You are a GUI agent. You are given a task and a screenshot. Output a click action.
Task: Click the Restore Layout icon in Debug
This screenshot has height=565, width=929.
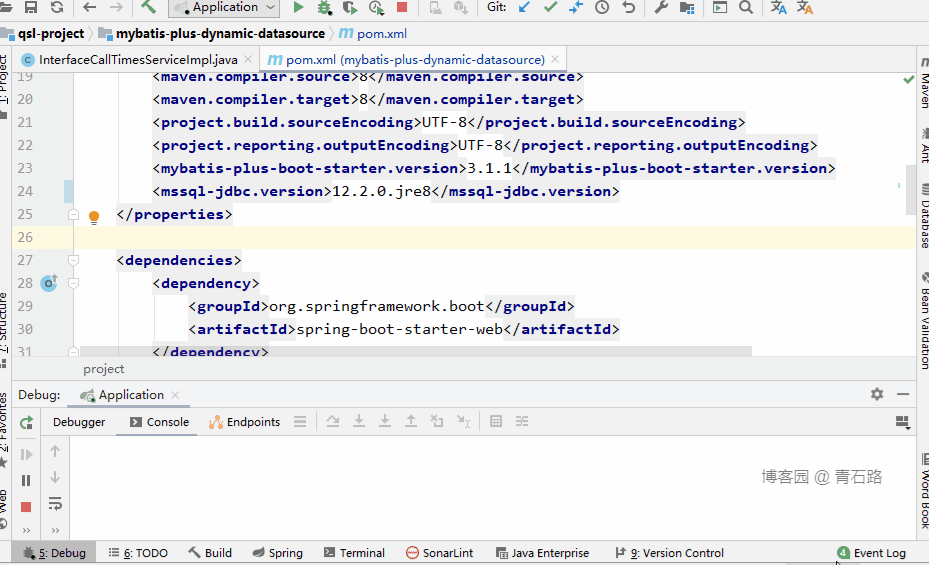pyautogui.click(x=902, y=422)
